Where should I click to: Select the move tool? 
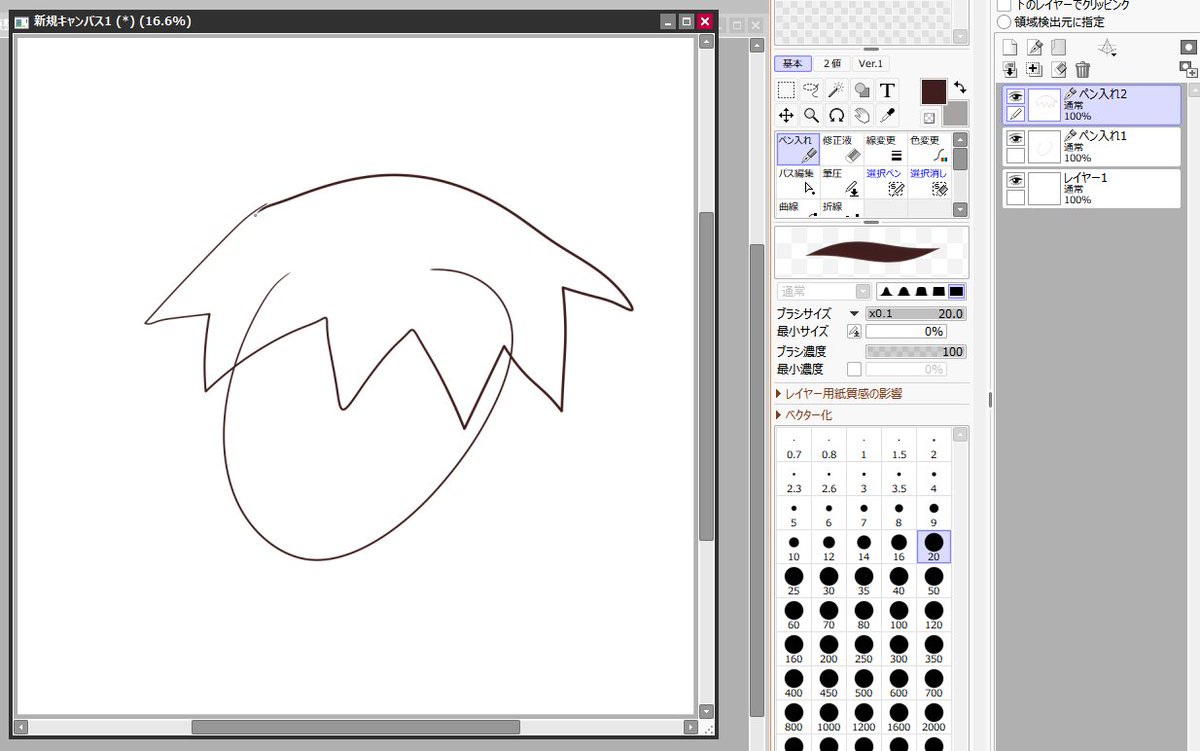pyautogui.click(x=786, y=115)
